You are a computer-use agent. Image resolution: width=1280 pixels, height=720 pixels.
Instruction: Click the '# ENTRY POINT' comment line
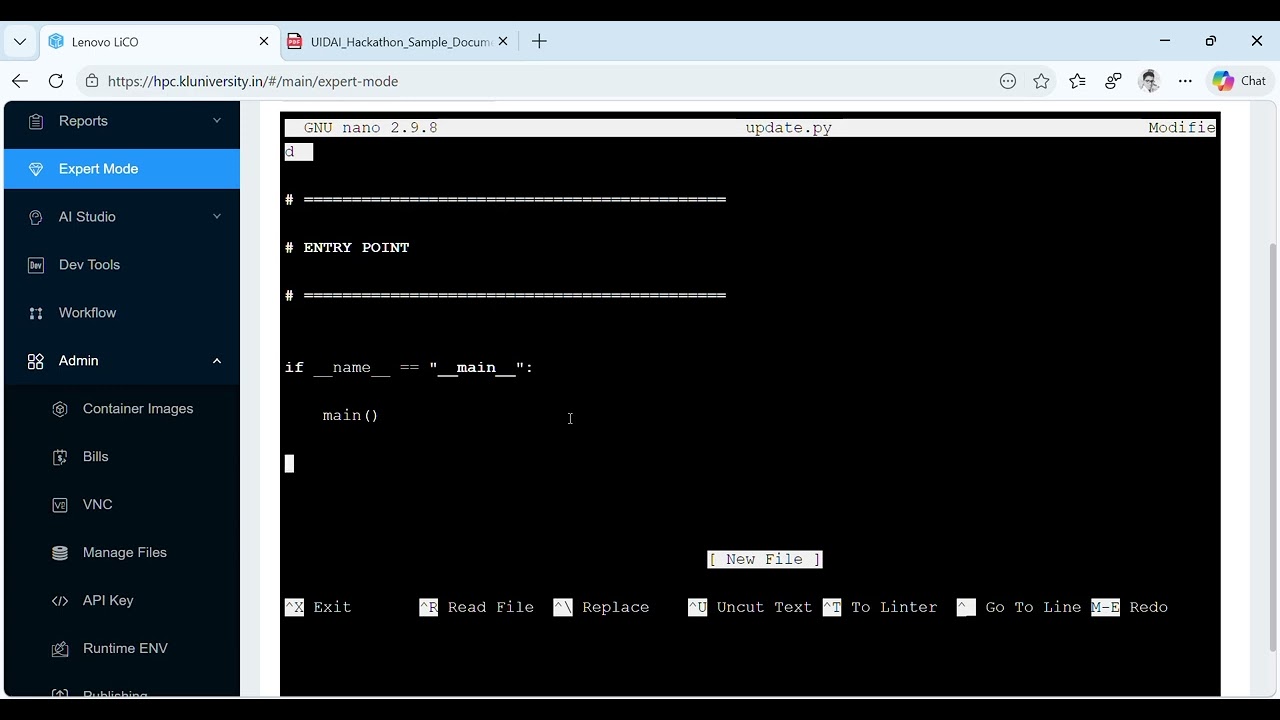(347, 247)
